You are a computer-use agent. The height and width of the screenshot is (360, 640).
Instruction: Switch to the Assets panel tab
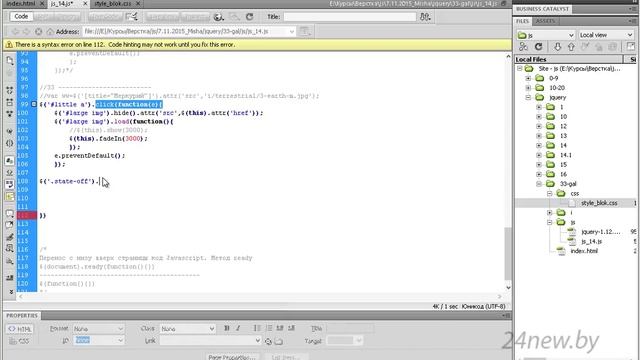tap(545, 21)
